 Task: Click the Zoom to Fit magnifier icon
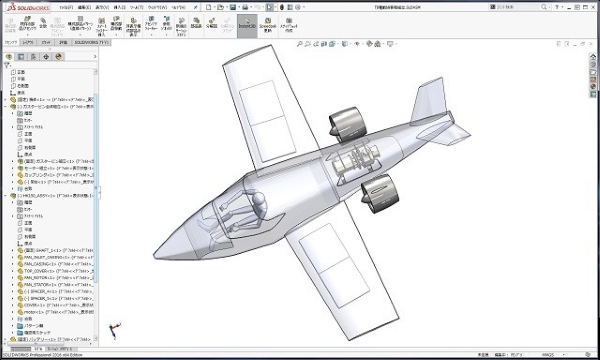coord(300,44)
